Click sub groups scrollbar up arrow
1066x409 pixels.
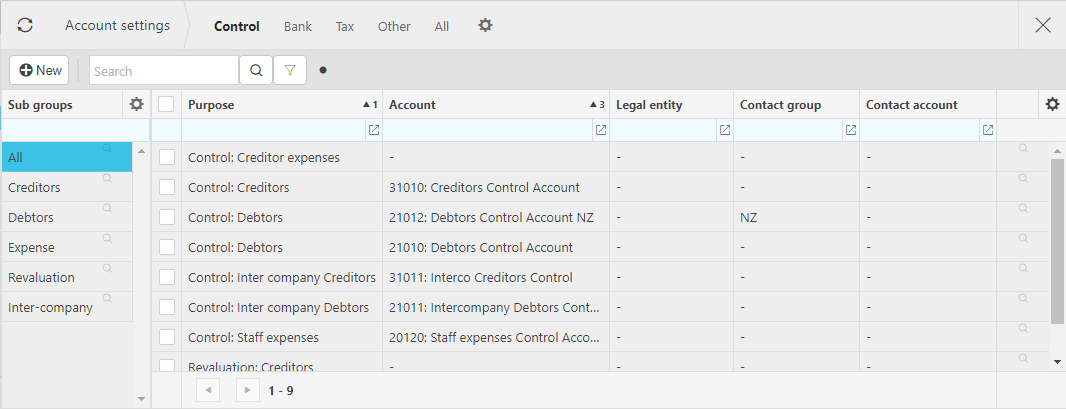(141, 151)
